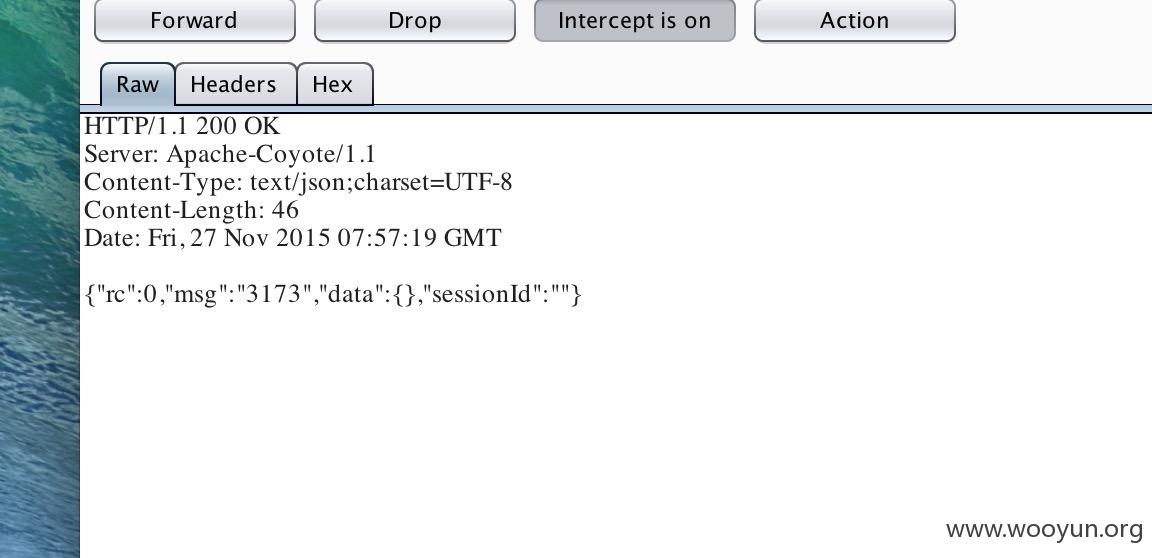Click the Content-Type header line
The image size is (1152, 558).
pos(298,182)
